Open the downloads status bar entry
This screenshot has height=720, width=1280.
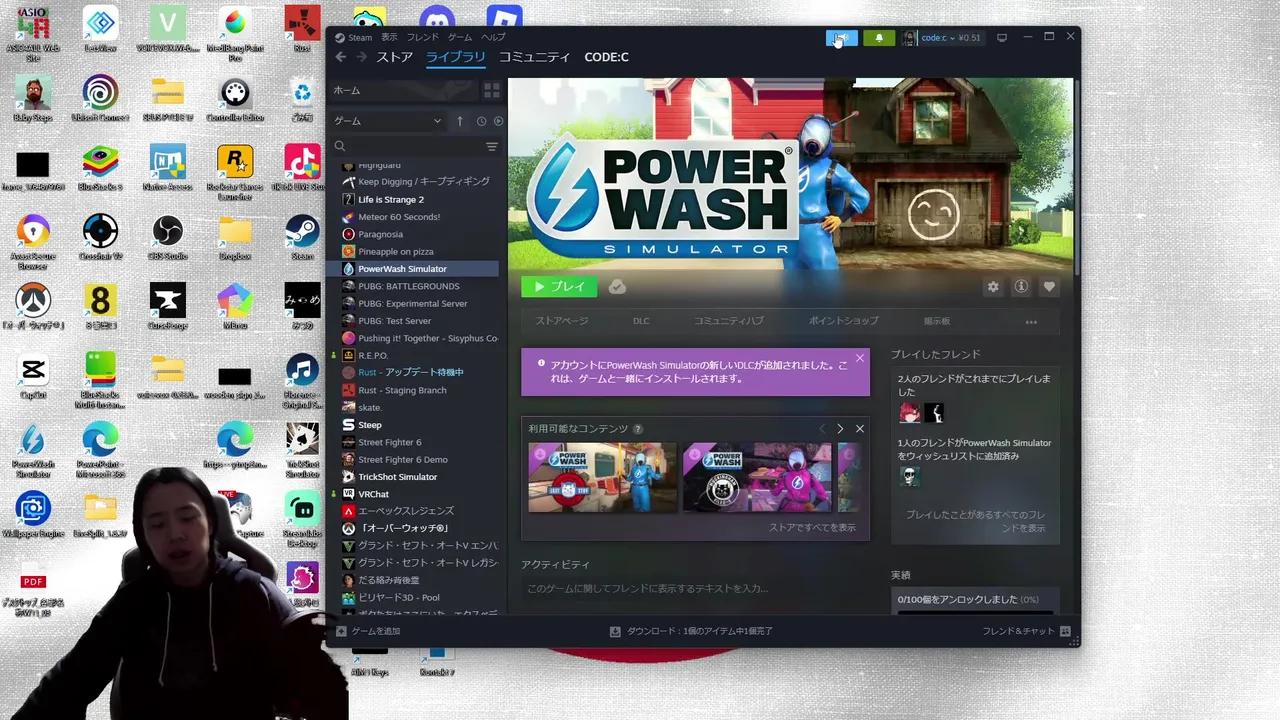pyautogui.click(x=691, y=631)
